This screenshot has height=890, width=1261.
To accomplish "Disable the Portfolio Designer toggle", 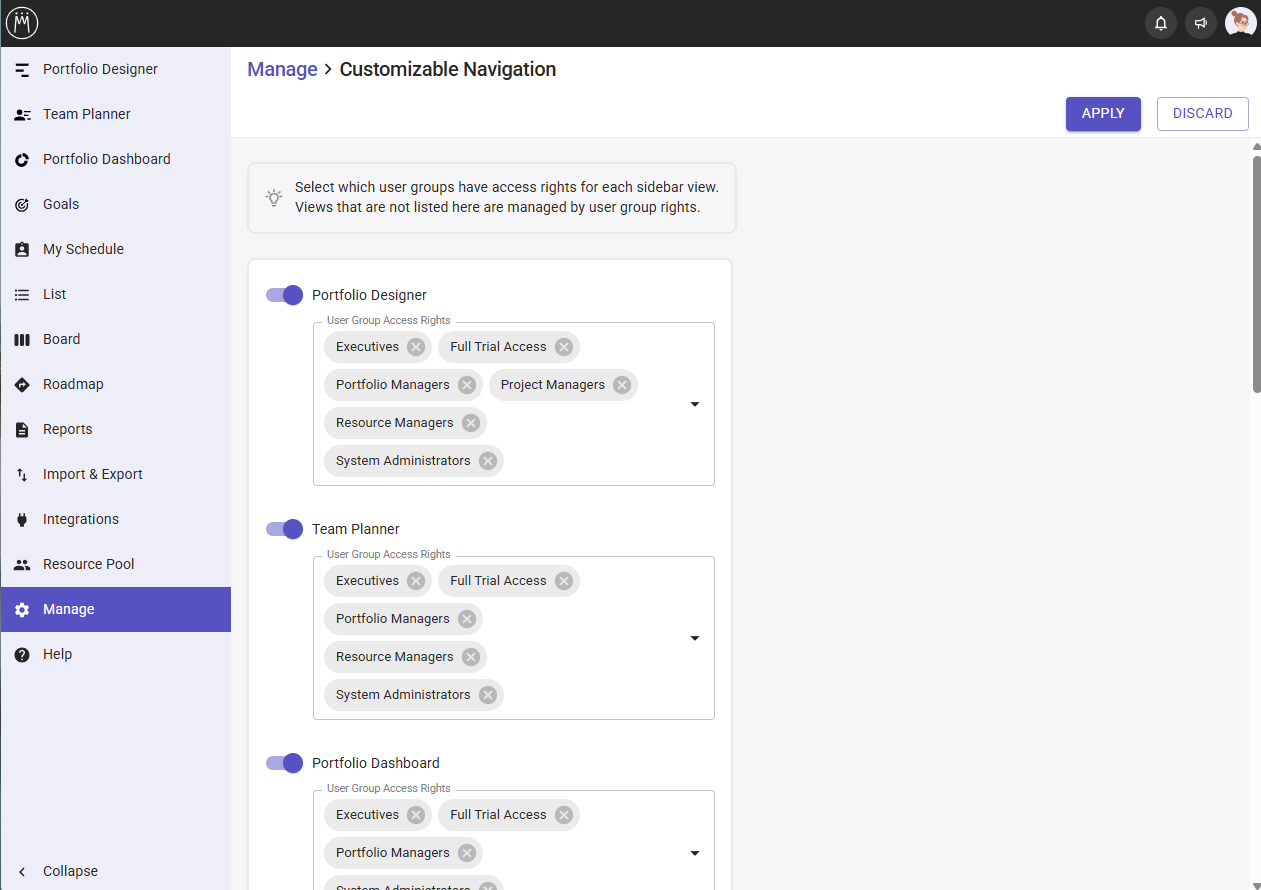I will point(284,295).
